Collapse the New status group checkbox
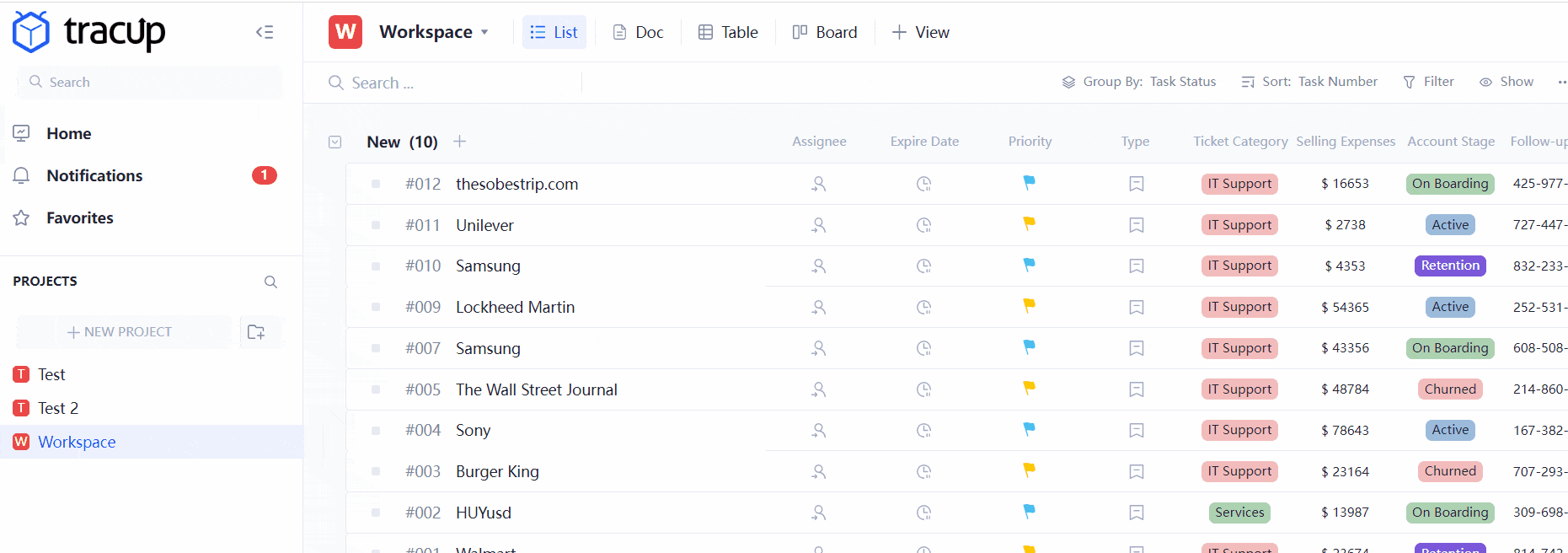This screenshot has height=553, width=1568. coord(334,142)
